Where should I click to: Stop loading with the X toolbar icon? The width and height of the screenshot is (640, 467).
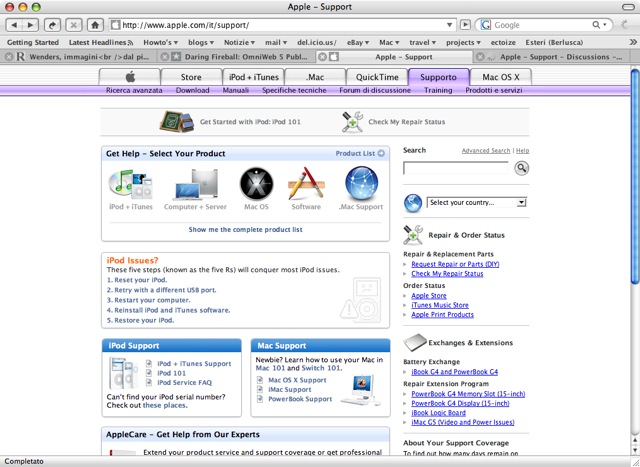click(73, 25)
